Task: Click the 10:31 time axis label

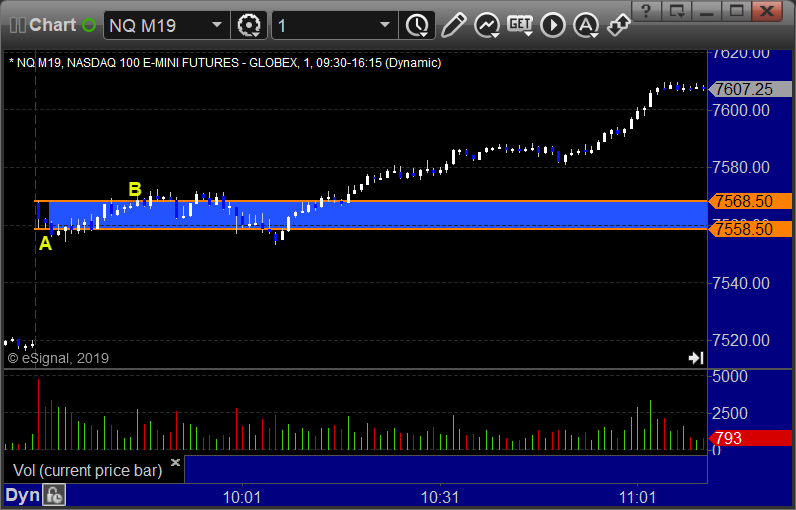Action: (440, 497)
